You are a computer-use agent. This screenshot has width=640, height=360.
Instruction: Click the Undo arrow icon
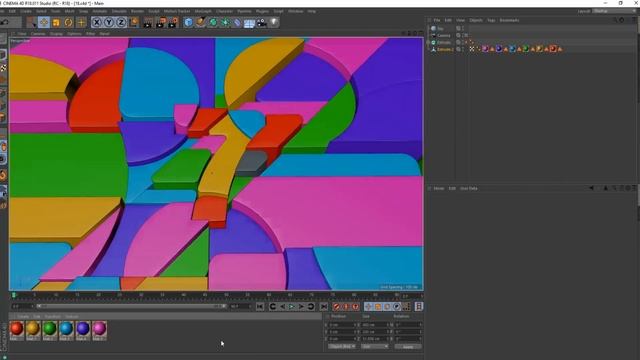coord(4,22)
